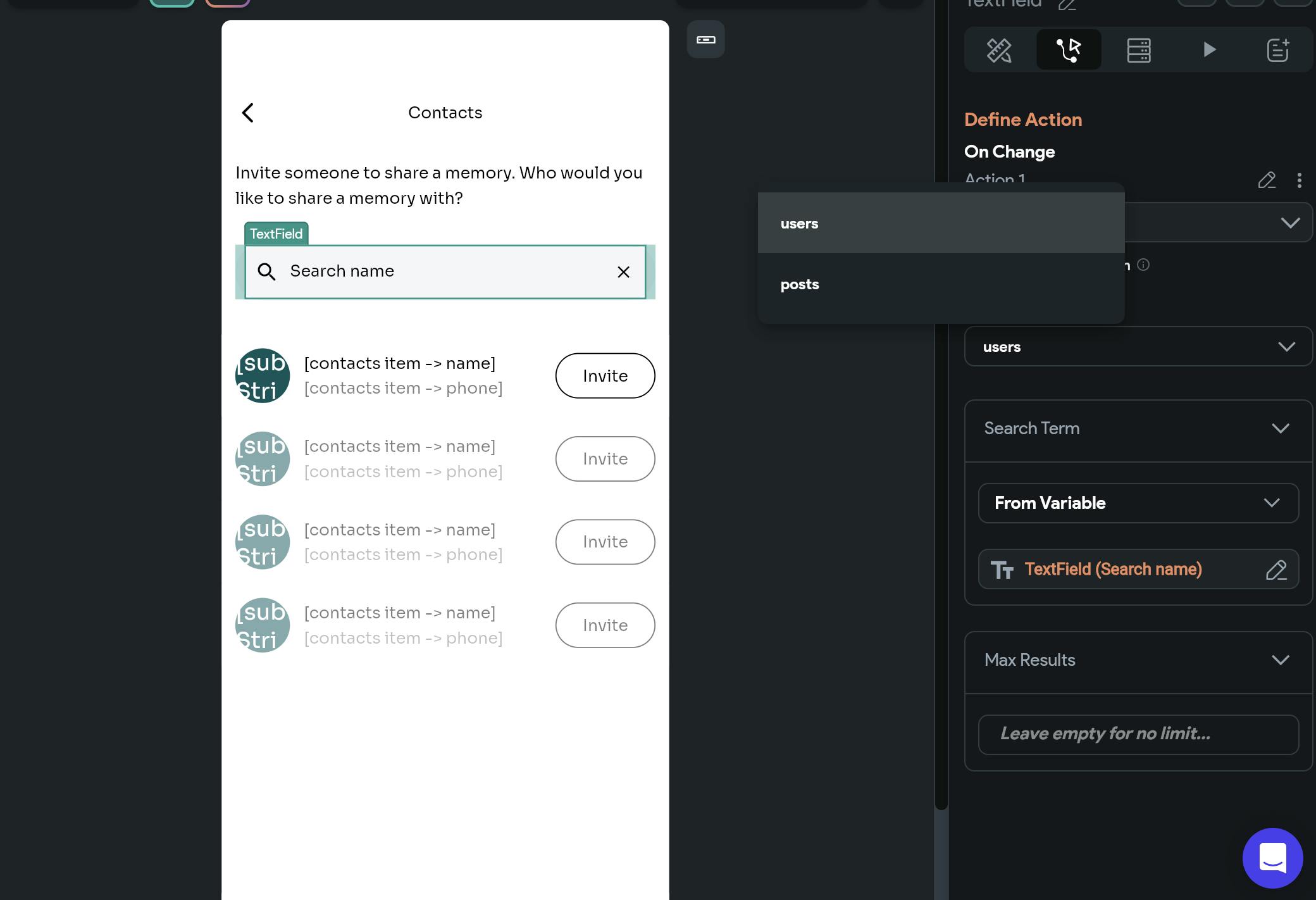
Task: Click the back arrow on Contacts page
Action: tap(248, 113)
